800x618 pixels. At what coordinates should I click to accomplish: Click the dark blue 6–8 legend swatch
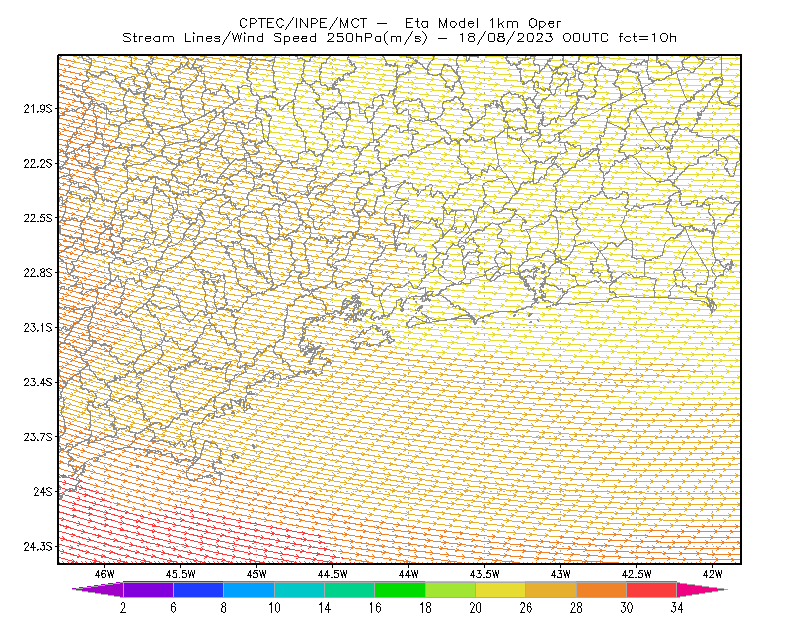tap(198, 589)
